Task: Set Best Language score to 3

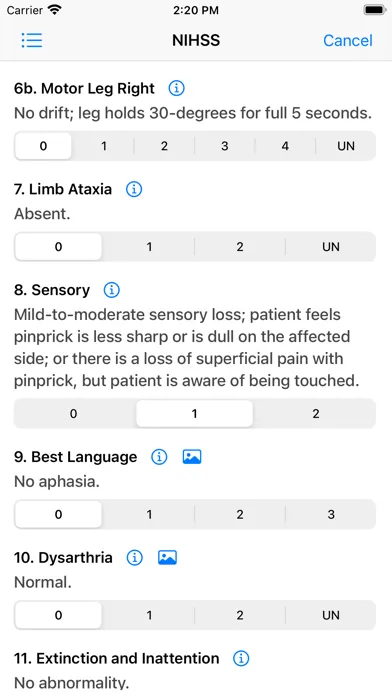Action: pos(331,514)
